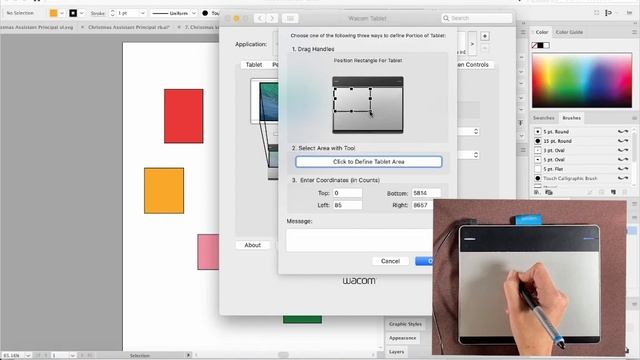Open the fill color swatch in control bar
The image size is (640, 360).
(53, 13)
